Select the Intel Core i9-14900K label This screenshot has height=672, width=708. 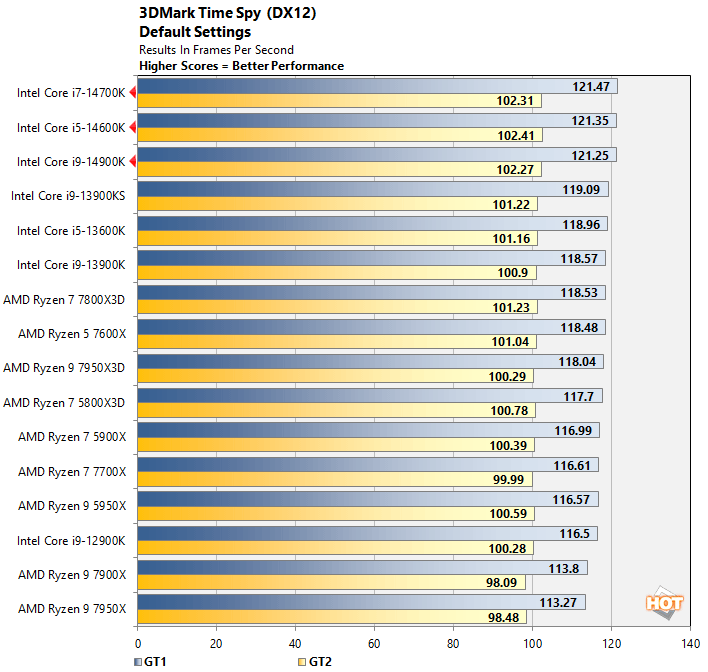(71, 161)
